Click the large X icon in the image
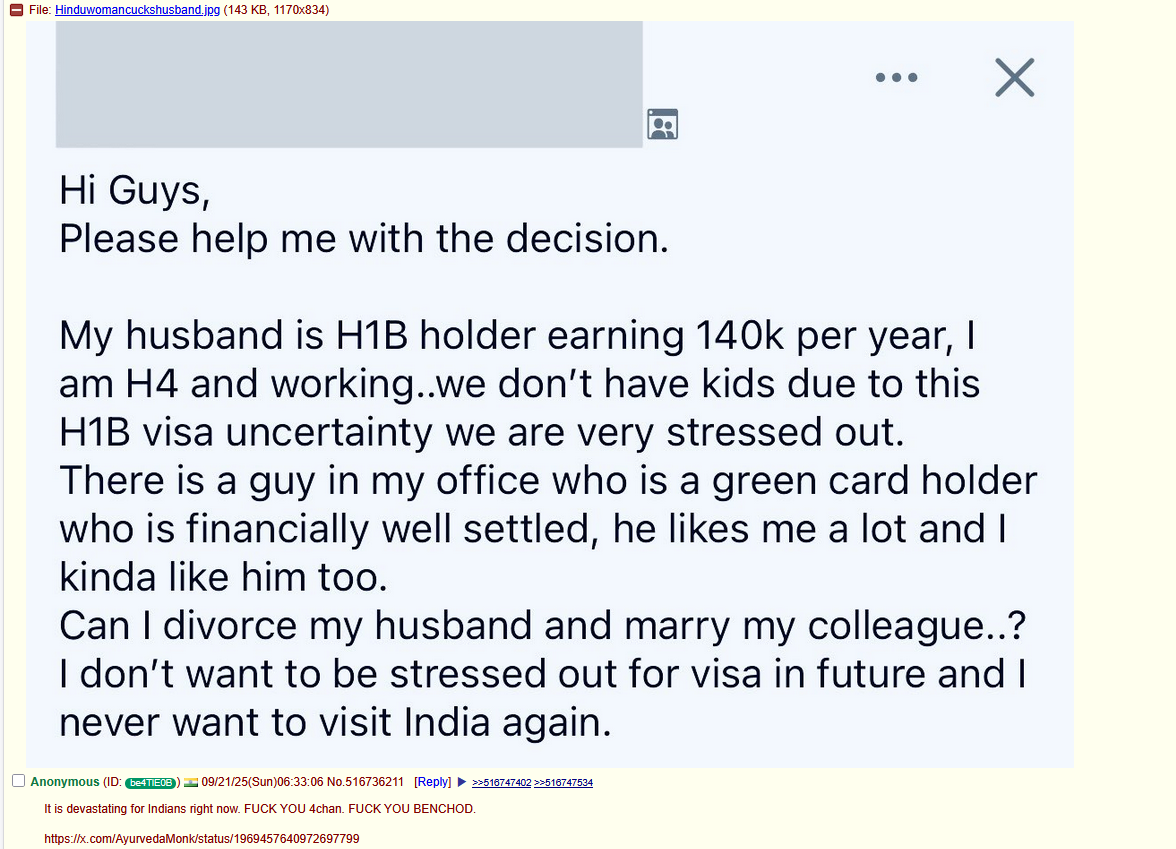Viewport: 1176px width, 849px height. point(1015,77)
